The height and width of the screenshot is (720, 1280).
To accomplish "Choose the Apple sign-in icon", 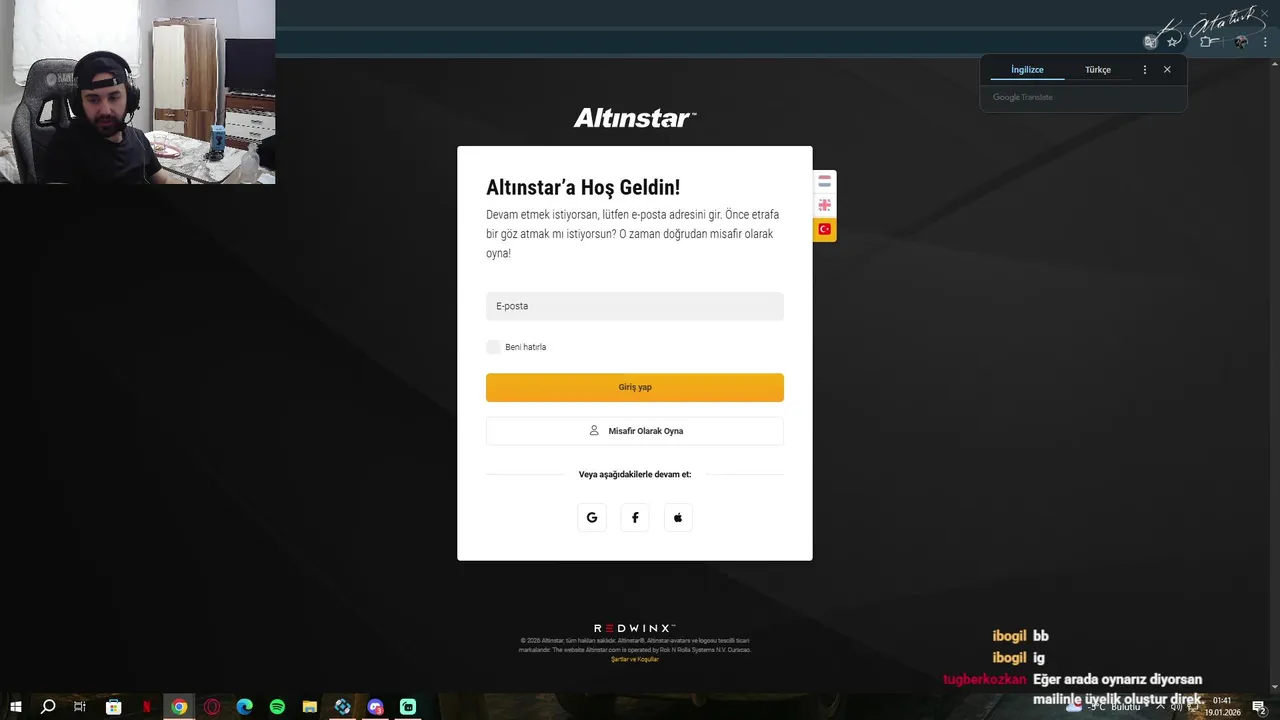I will click(x=678, y=517).
